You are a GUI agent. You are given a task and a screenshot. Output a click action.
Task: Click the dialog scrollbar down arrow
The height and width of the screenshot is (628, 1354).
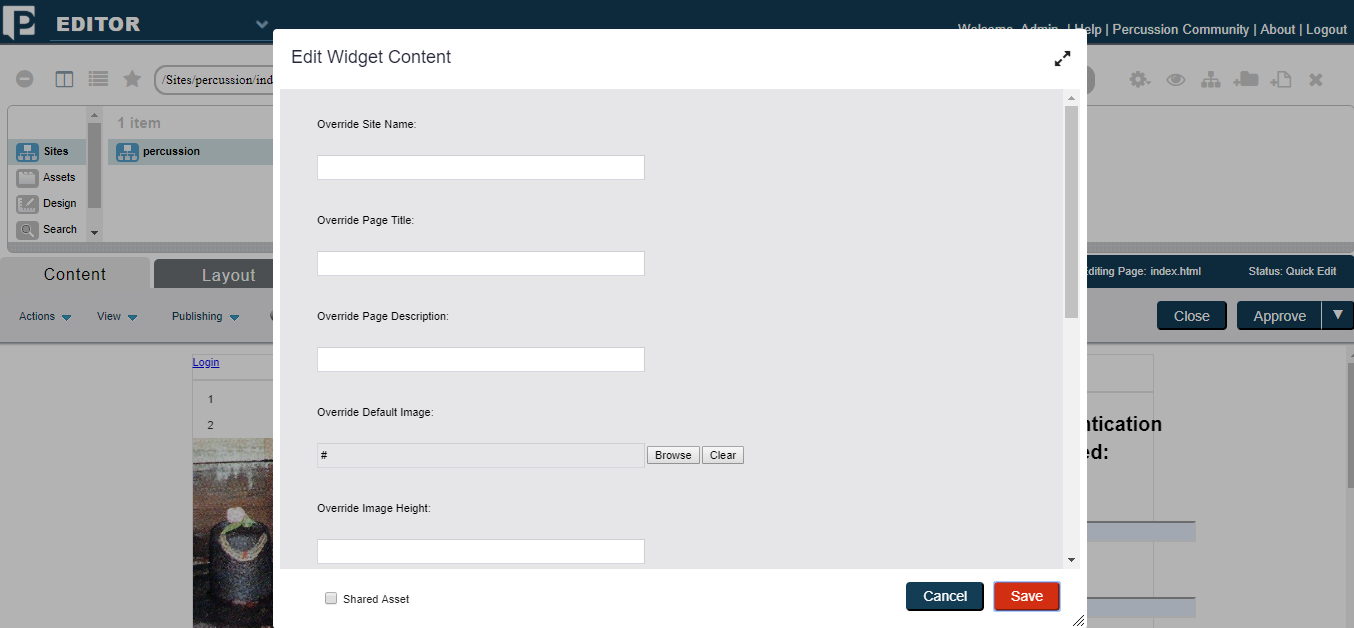coord(1071,560)
